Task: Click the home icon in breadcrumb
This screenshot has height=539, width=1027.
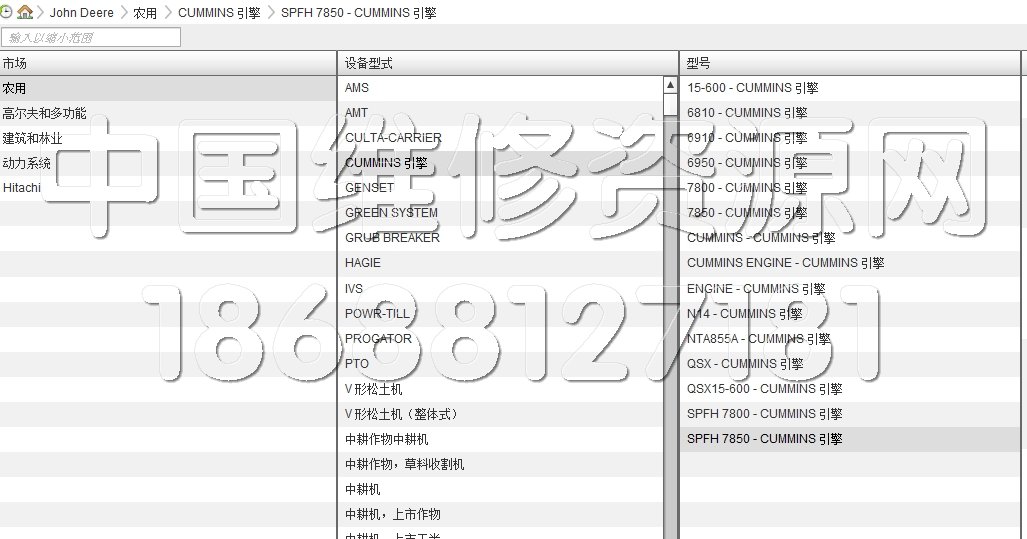Action: 25,12
